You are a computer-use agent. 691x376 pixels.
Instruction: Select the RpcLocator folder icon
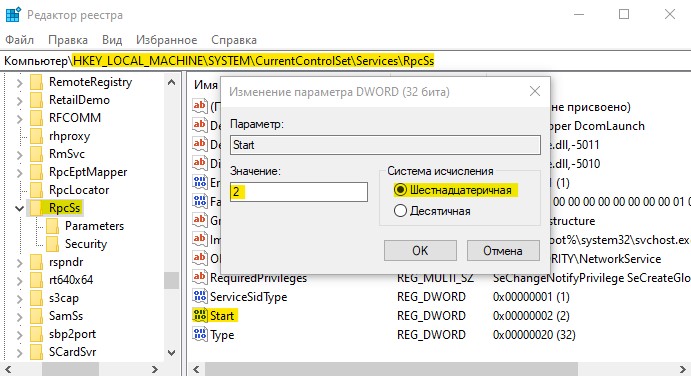(x=37, y=190)
